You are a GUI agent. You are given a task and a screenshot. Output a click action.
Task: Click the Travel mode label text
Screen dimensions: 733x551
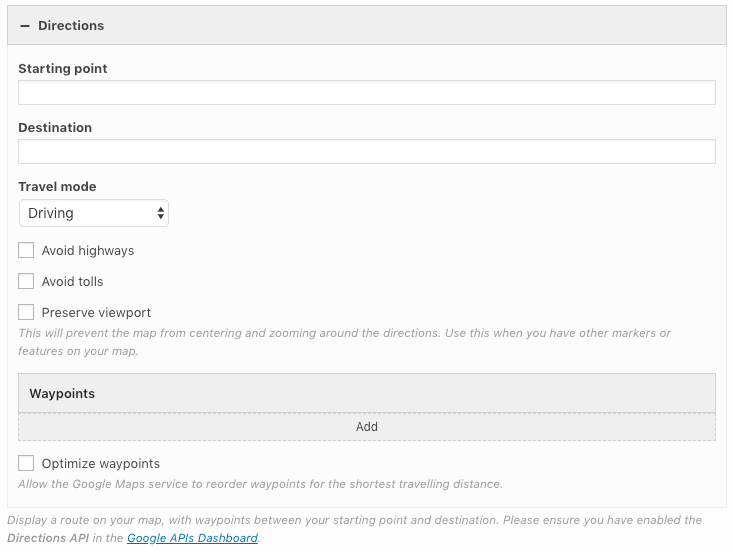click(x=57, y=187)
